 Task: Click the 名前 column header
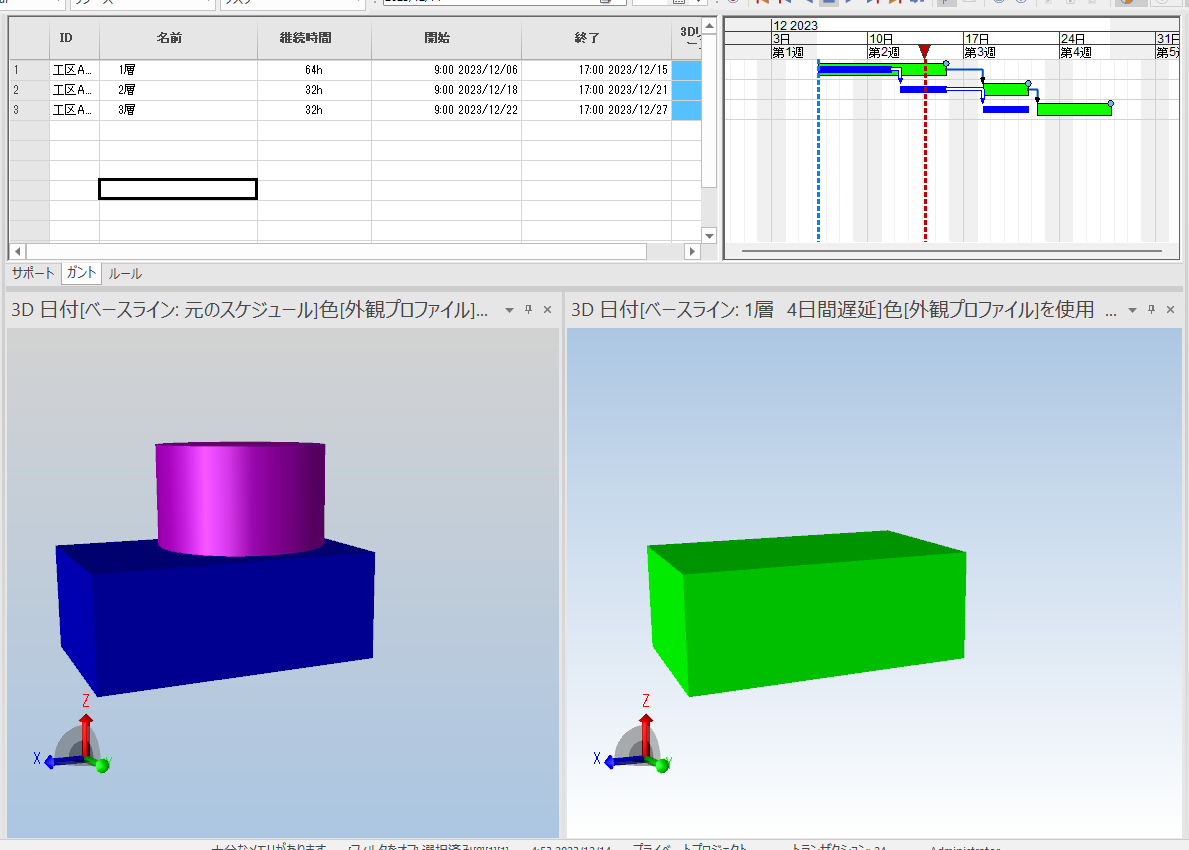tap(178, 38)
